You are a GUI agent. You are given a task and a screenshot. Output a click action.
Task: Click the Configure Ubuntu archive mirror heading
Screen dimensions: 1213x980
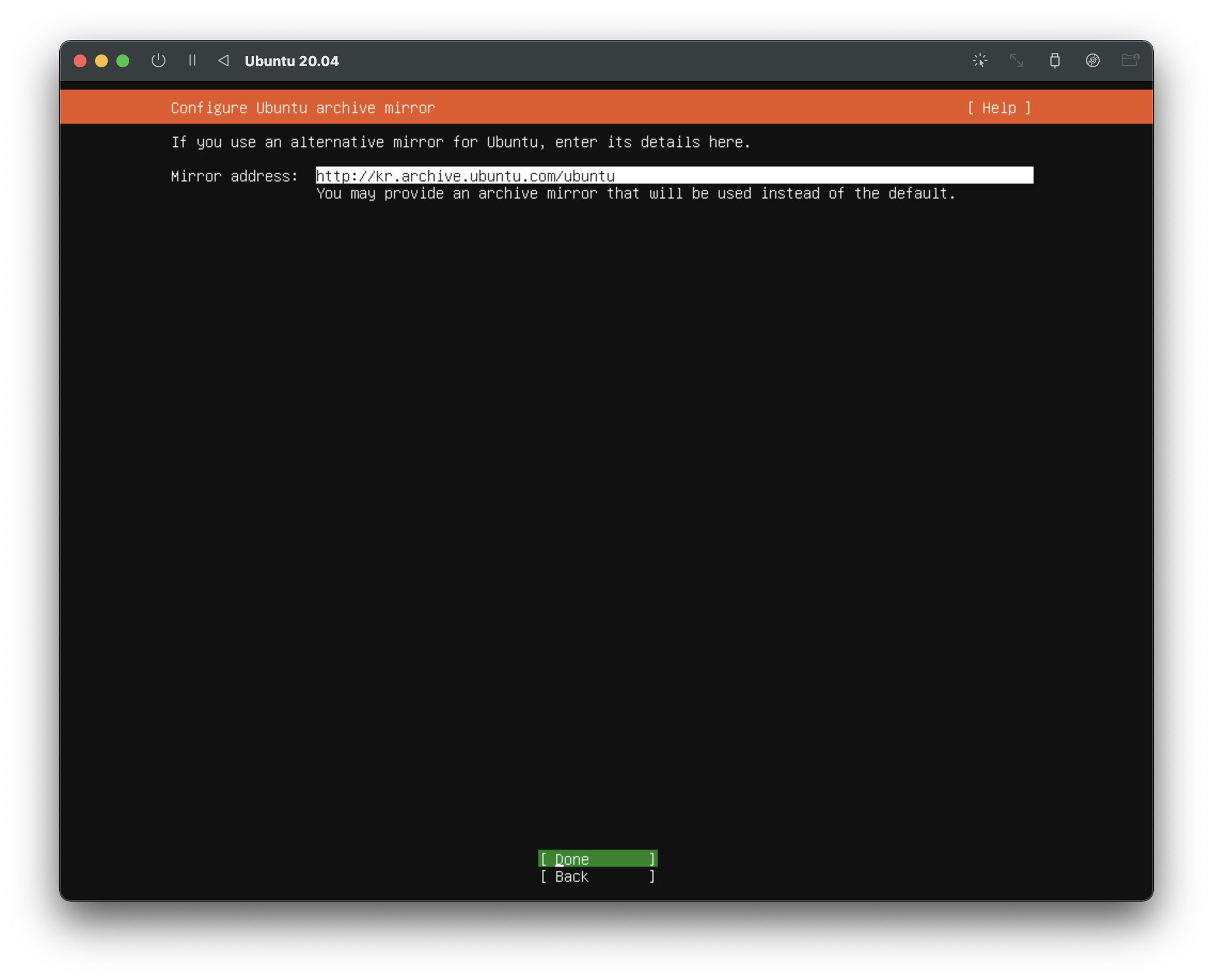point(303,108)
